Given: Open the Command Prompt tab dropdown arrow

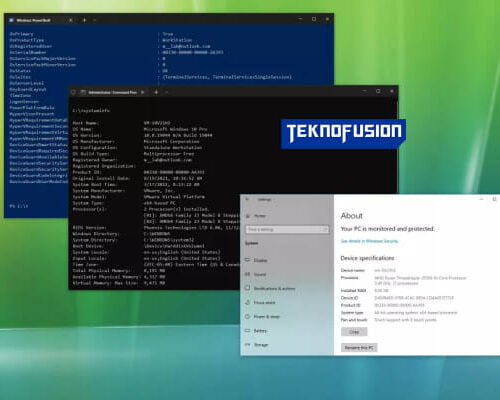Looking at the screenshot, I should pyautogui.click(x=166, y=92).
